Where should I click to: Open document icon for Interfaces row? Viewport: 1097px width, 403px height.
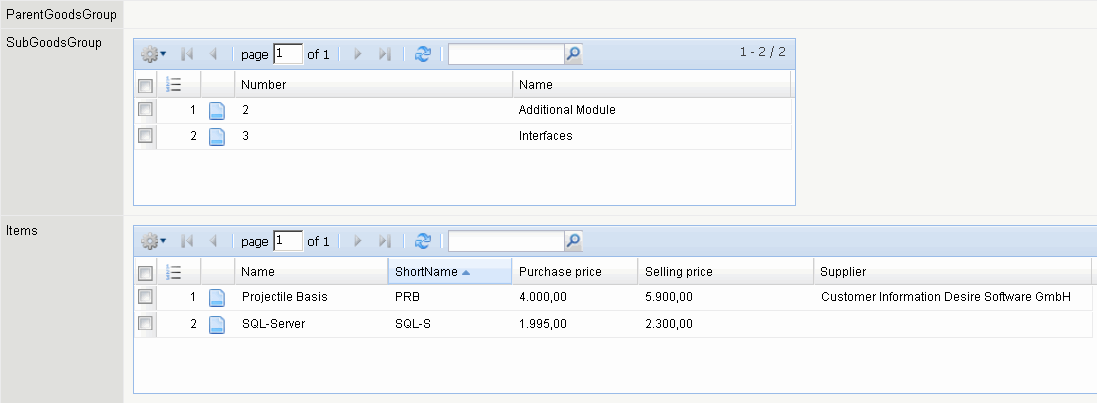pos(216,136)
